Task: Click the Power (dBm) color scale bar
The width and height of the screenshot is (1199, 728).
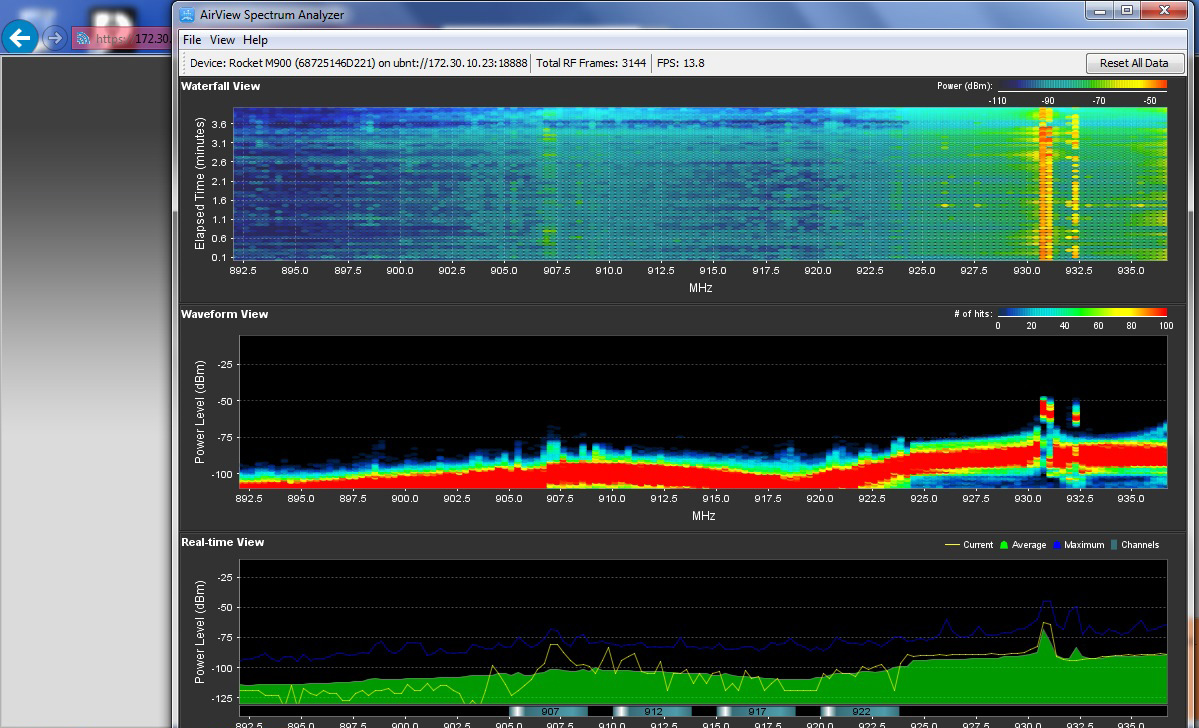Action: (x=1082, y=86)
